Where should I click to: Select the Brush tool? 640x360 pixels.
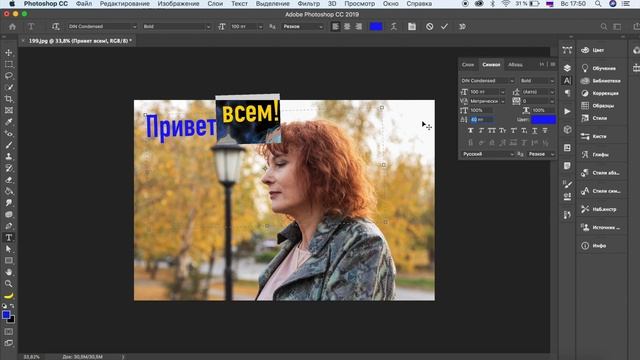tap(9, 145)
